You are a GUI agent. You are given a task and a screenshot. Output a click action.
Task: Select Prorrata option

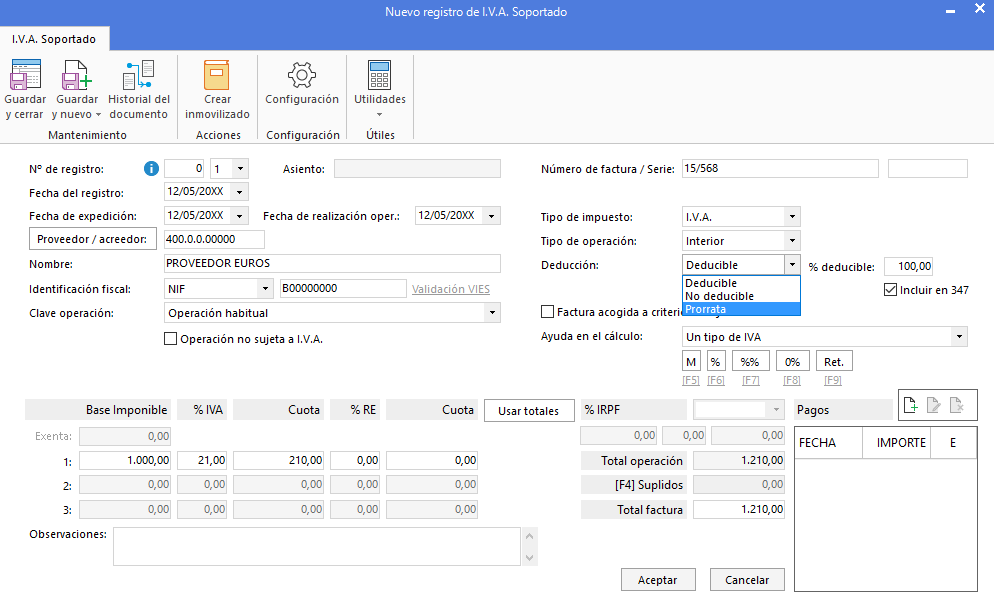pyautogui.click(x=741, y=309)
